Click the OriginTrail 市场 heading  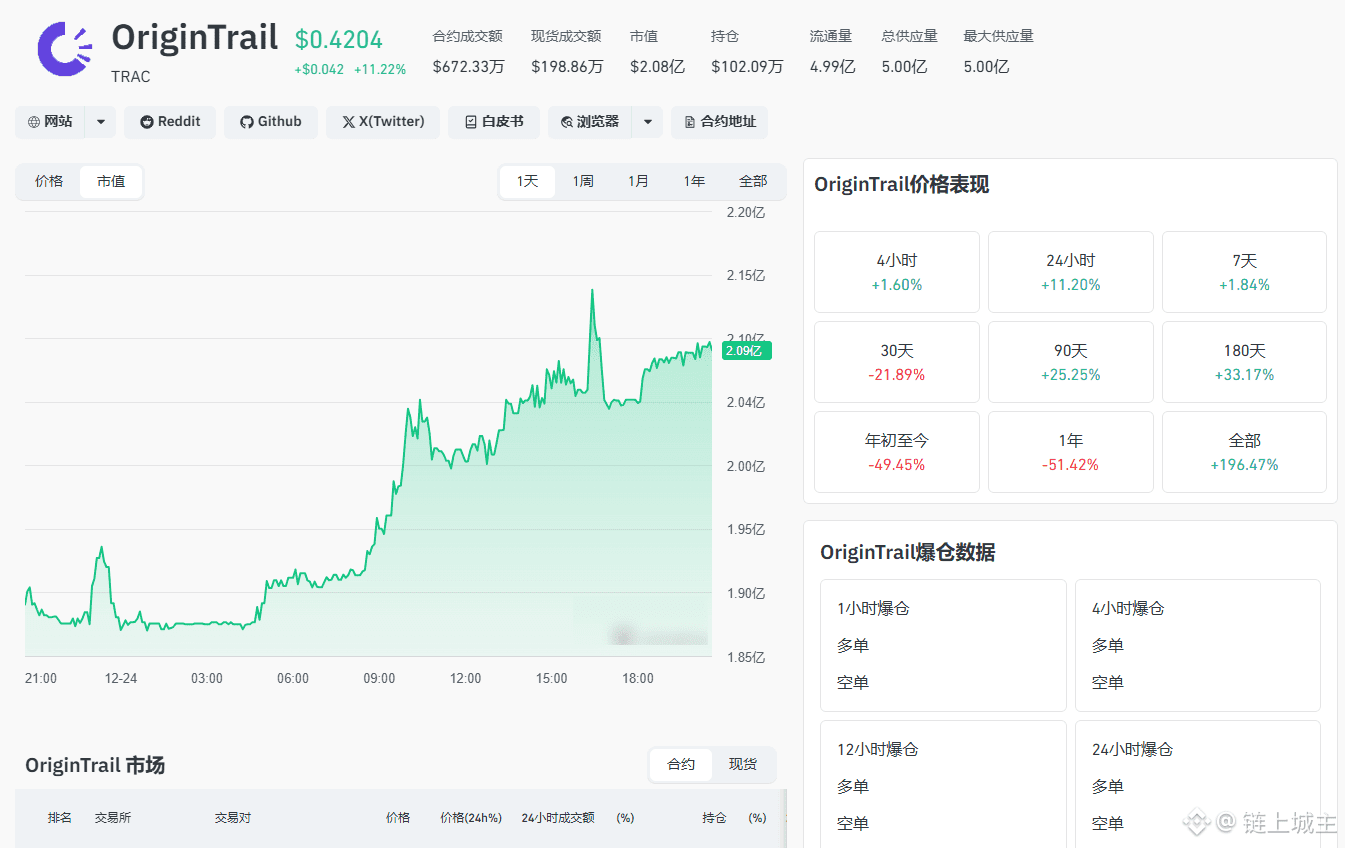[95, 766]
